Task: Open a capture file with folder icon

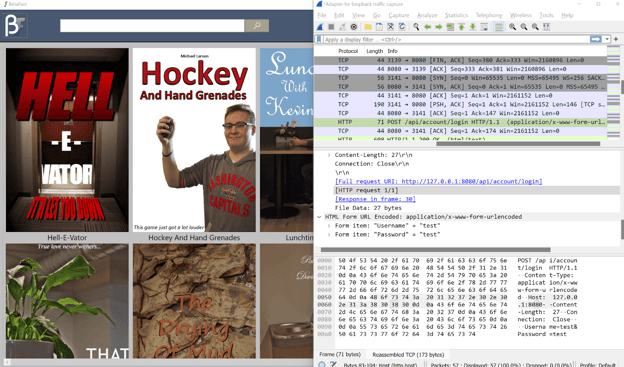Action: tap(368, 27)
